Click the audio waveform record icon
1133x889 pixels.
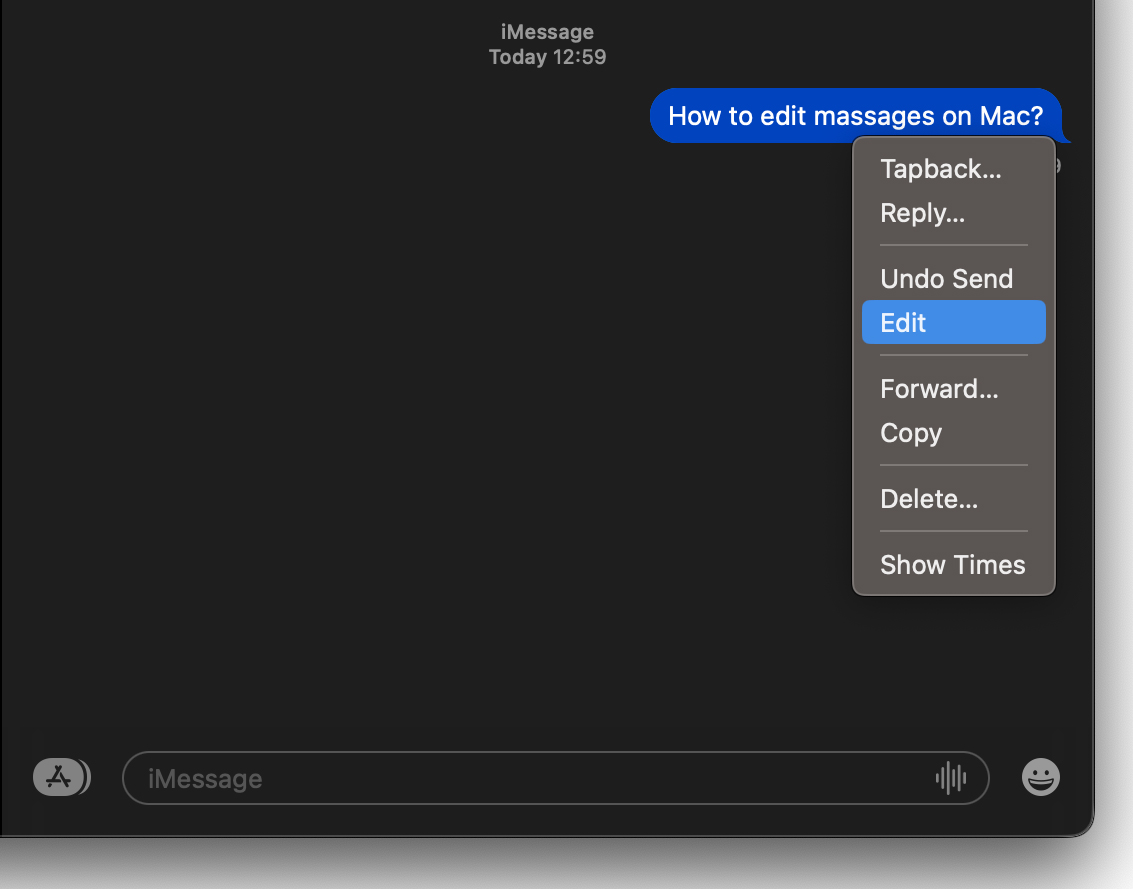950,777
